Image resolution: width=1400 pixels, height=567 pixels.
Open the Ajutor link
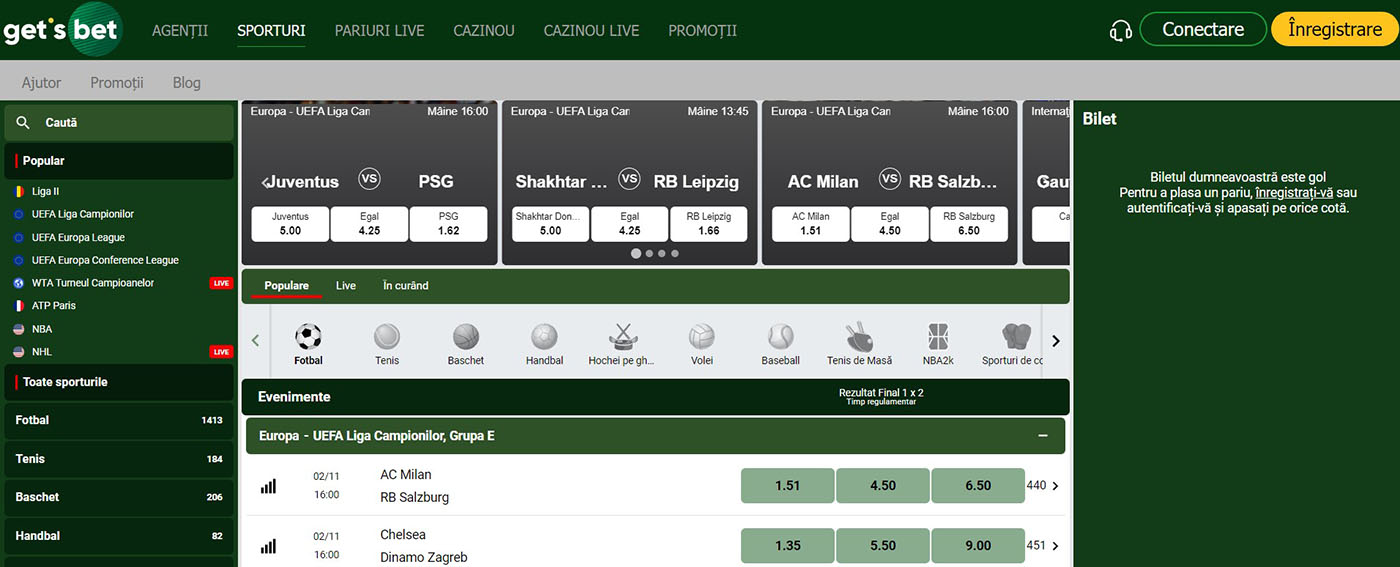[x=42, y=83]
